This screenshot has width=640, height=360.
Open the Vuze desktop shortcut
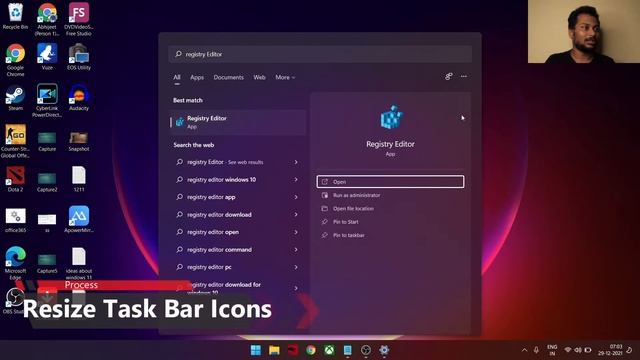pyautogui.click(x=47, y=57)
